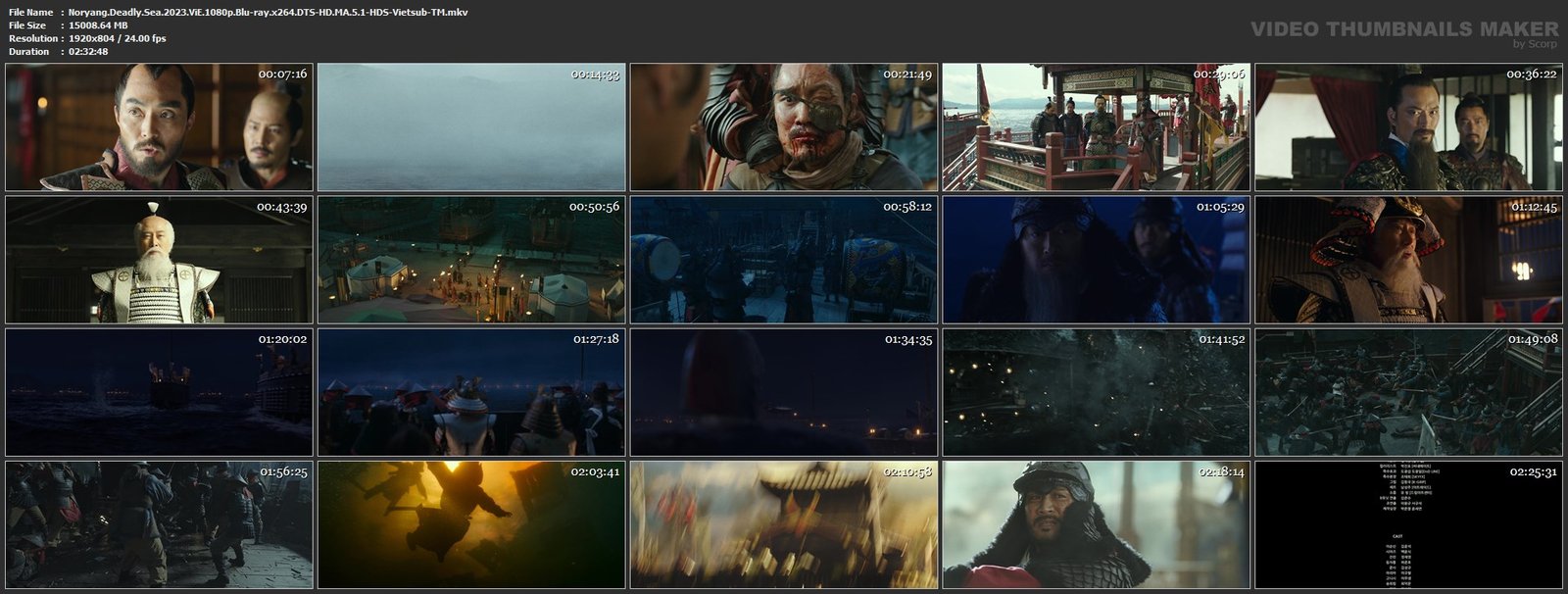This screenshot has height=594, width=1568.
Task: Open the thumbnail at timestamp 00:07:16
Action: click(159, 127)
